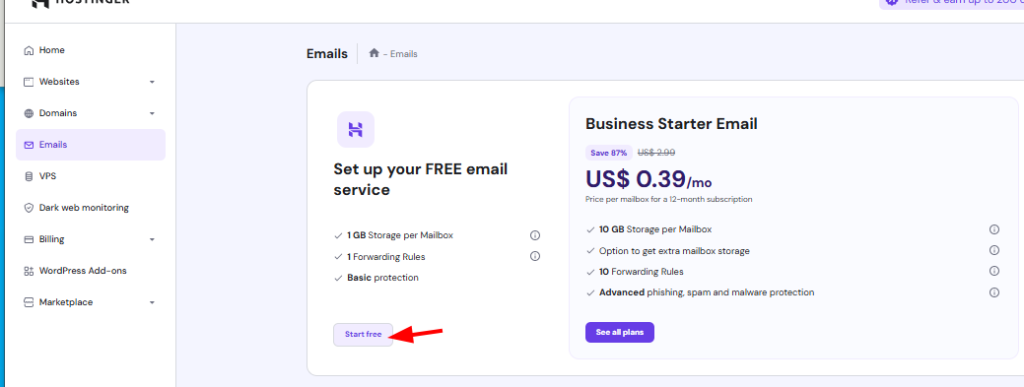Viewport: 1024px width, 387px height.
Task: Expand the Billing sidebar dropdown arrow
Action: tap(152, 240)
